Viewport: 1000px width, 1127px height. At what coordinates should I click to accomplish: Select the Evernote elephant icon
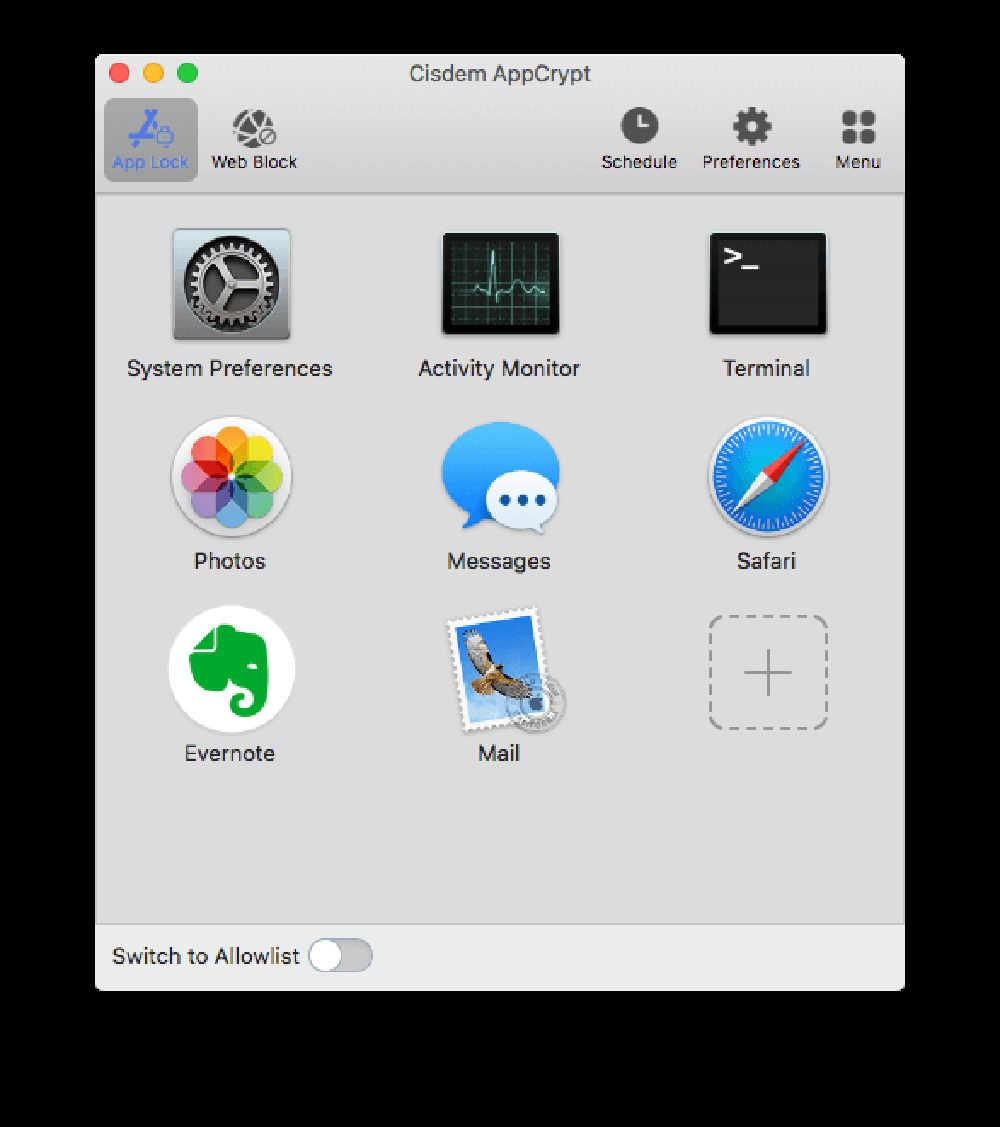pos(231,669)
